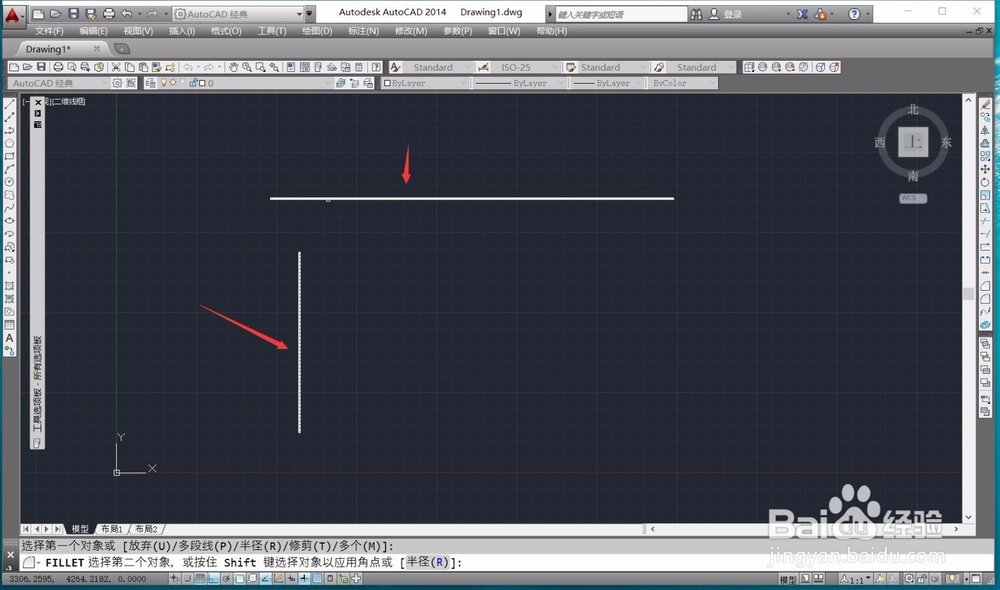Viewport: 1000px width, 590px height.
Task: Click the WCS button under ViewCube
Action: pos(913,198)
